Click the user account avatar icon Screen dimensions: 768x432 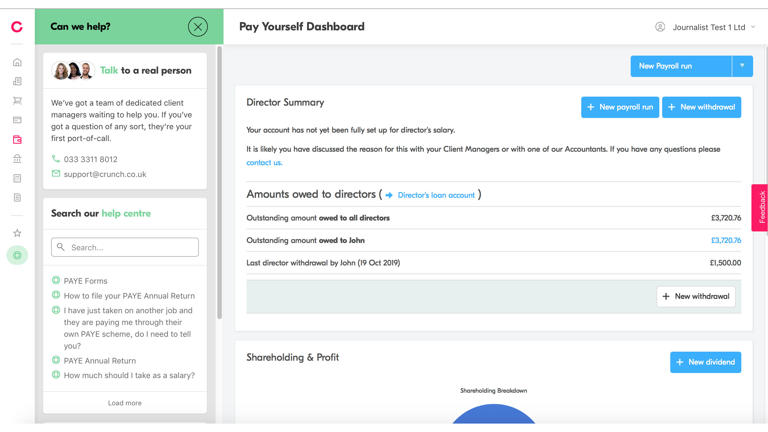tap(660, 27)
